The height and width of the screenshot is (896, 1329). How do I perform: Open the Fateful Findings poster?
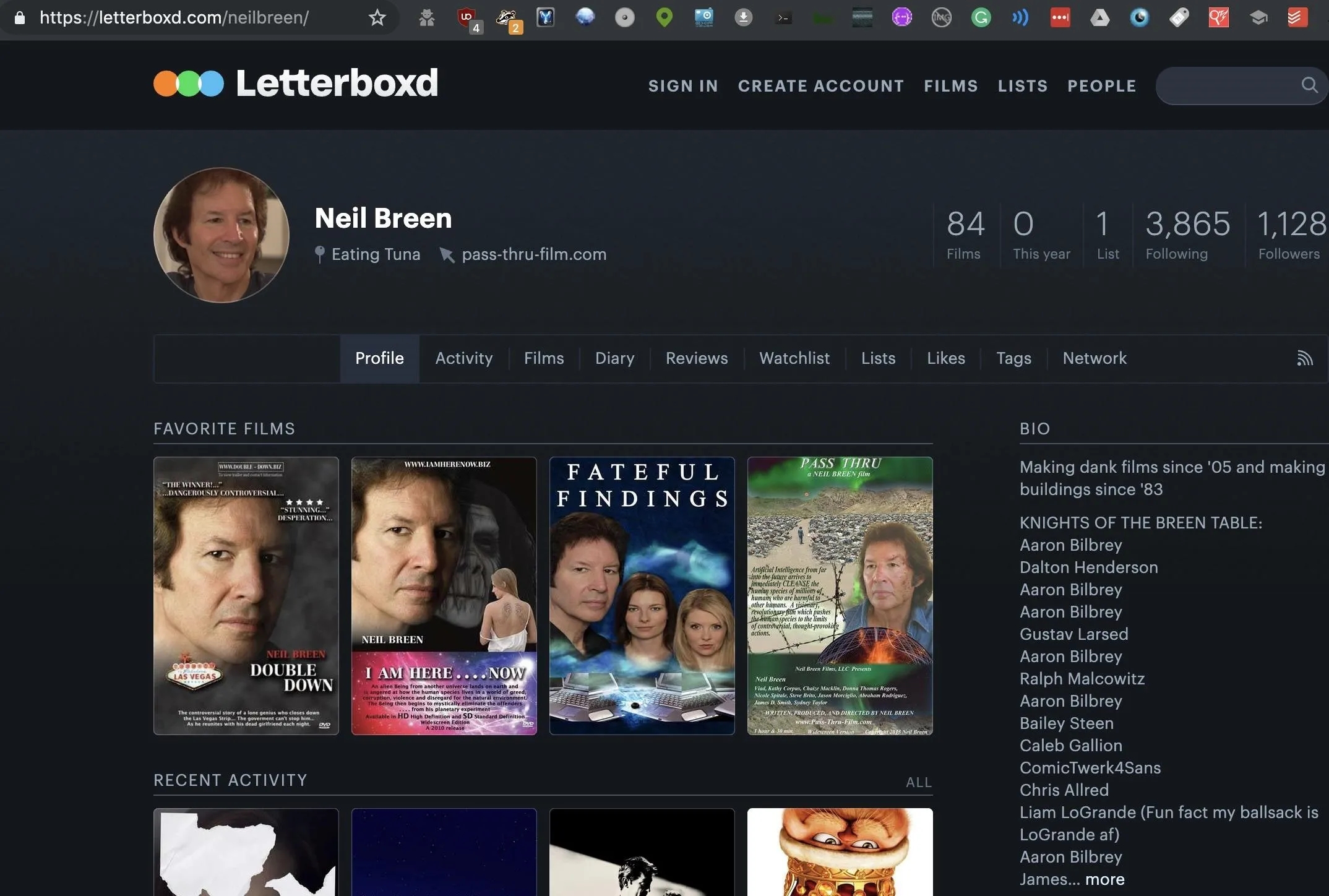tap(642, 595)
